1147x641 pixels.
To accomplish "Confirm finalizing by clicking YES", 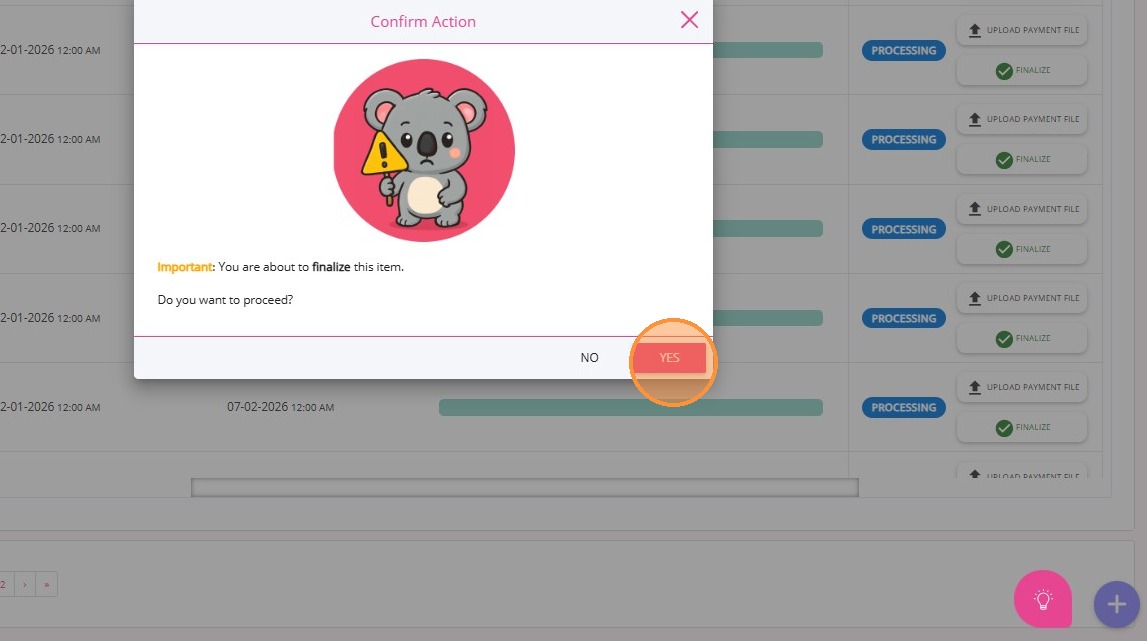I will 669,358.
